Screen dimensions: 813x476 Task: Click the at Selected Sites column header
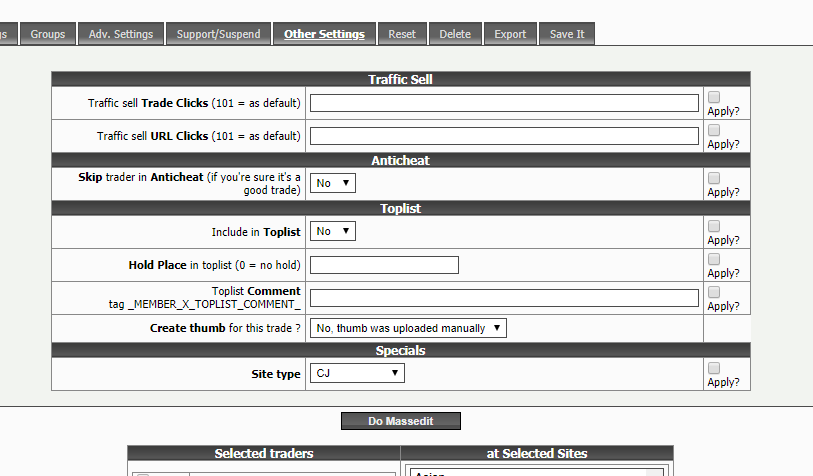537,453
